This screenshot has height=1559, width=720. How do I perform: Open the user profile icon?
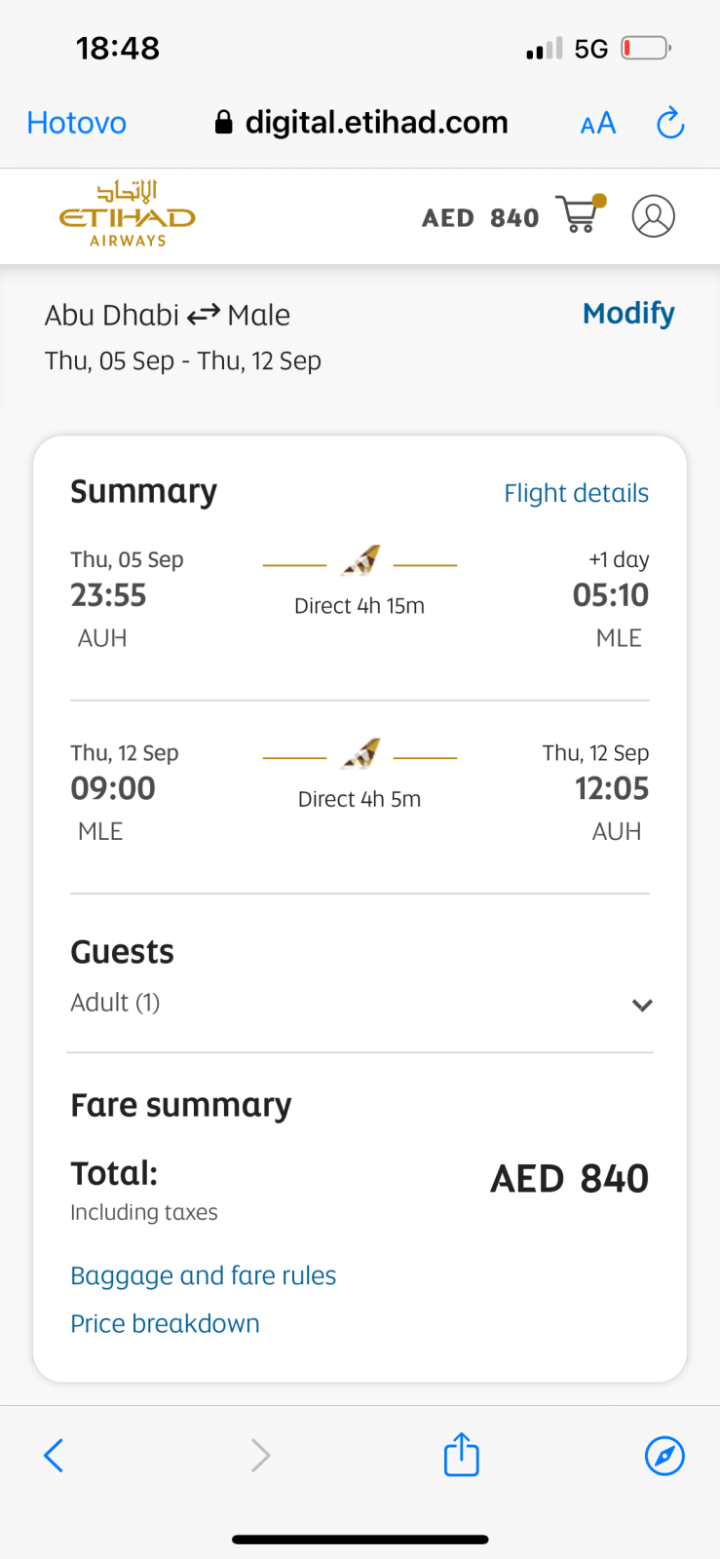tap(653, 216)
